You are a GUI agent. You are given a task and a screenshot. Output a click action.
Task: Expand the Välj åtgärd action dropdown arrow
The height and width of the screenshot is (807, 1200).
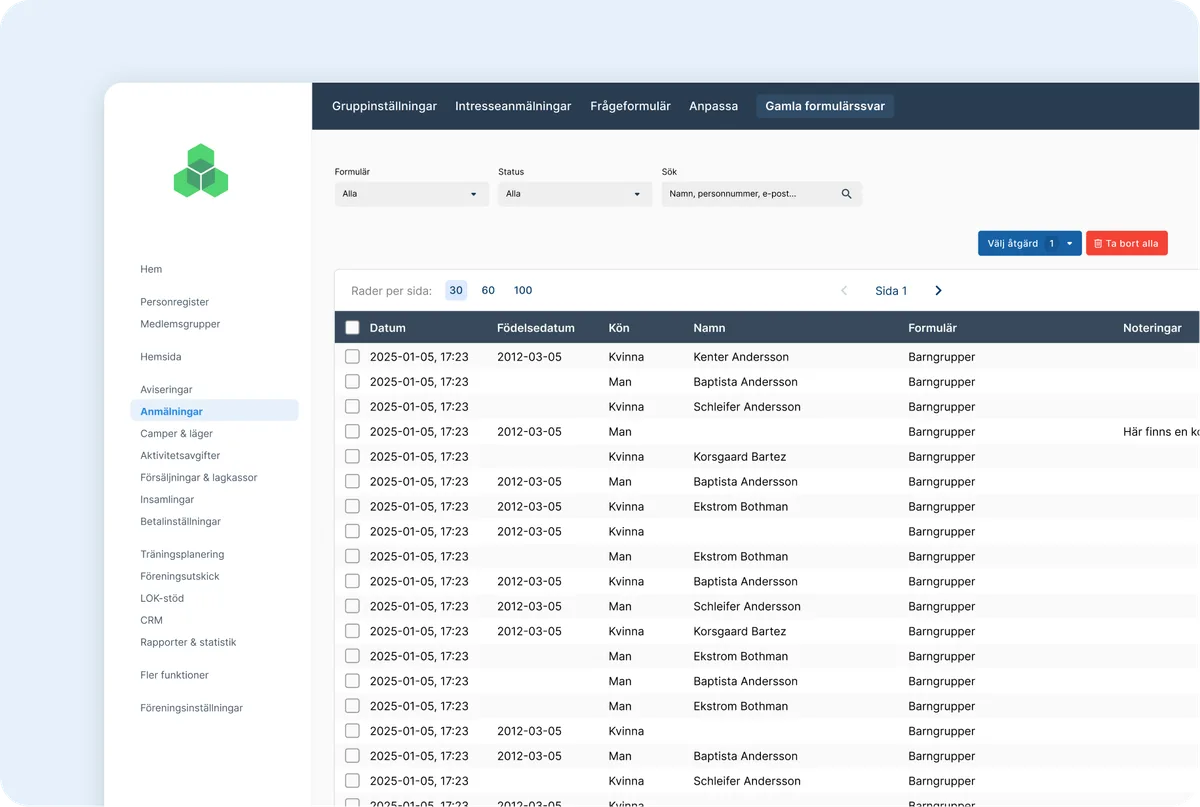(1070, 244)
